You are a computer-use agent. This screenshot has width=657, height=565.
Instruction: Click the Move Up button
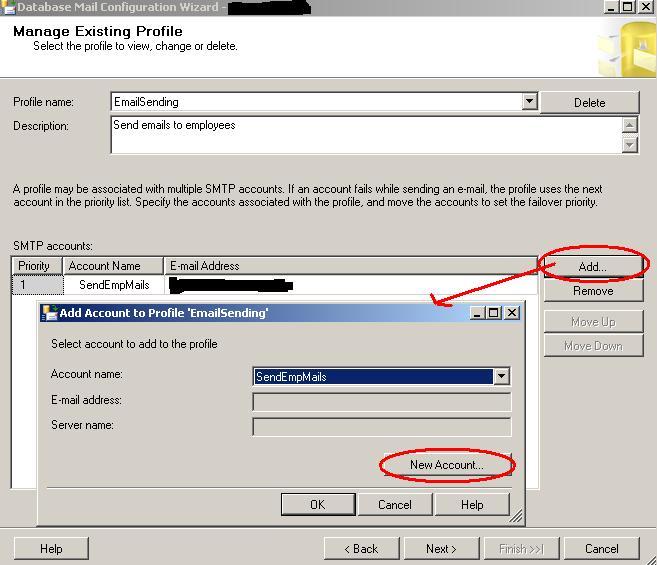click(593, 322)
